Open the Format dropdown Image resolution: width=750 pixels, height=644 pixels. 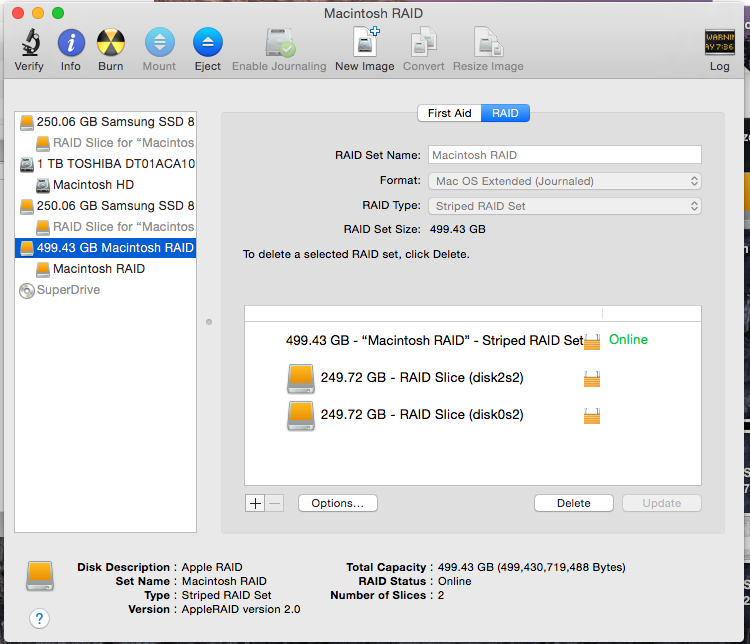point(564,181)
